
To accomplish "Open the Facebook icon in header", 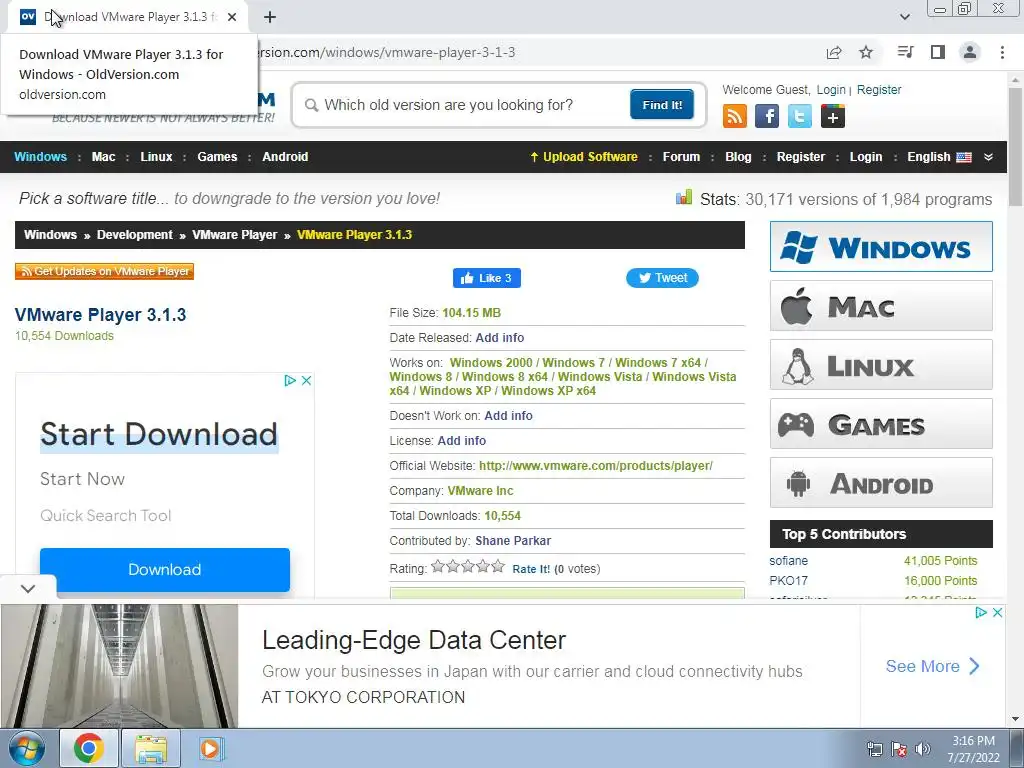I will [x=767, y=116].
